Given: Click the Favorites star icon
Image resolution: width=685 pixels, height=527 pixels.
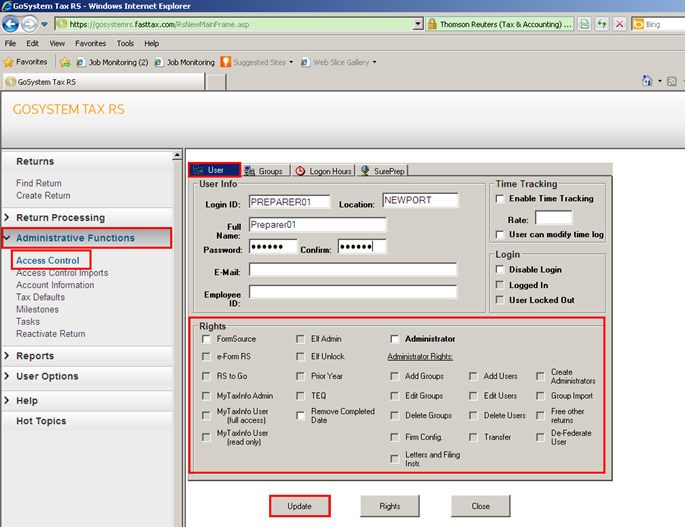Looking at the screenshot, I should tap(9, 62).
